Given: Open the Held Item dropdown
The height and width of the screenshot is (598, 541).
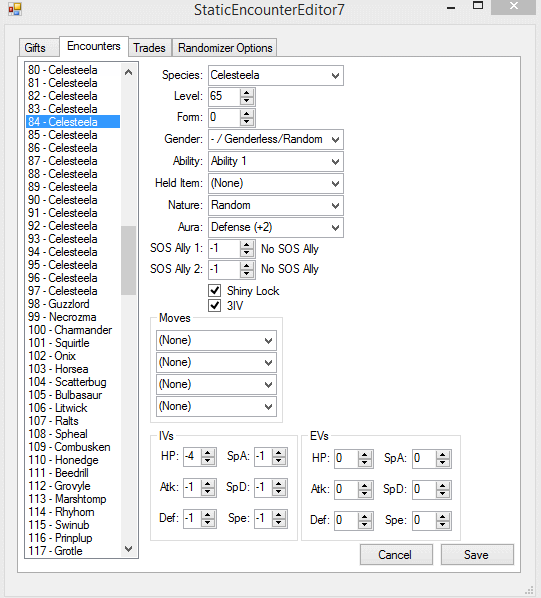Looking at the screenshot, I should (x=276, y=183).
